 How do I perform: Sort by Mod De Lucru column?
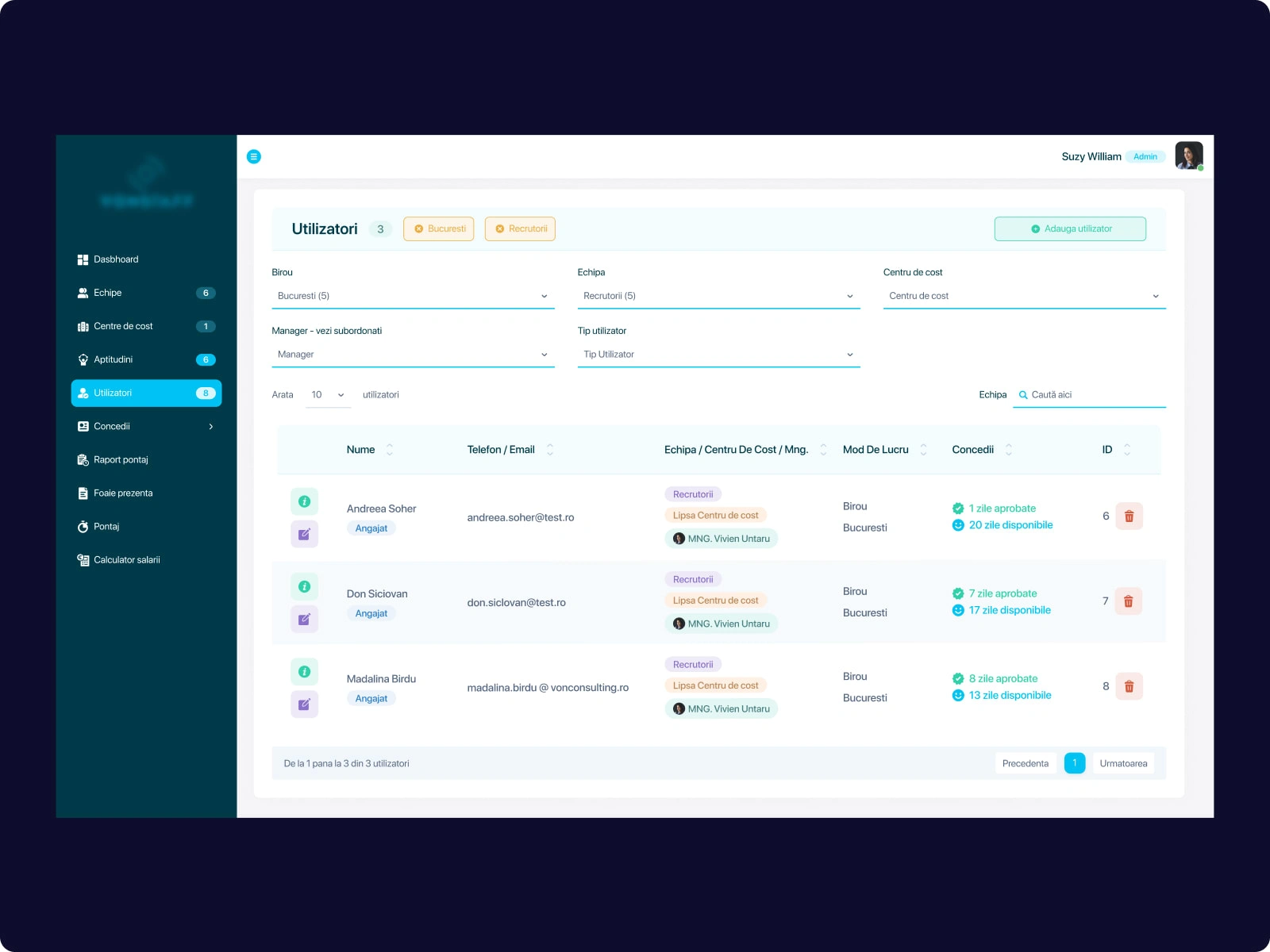pos(924,450)
